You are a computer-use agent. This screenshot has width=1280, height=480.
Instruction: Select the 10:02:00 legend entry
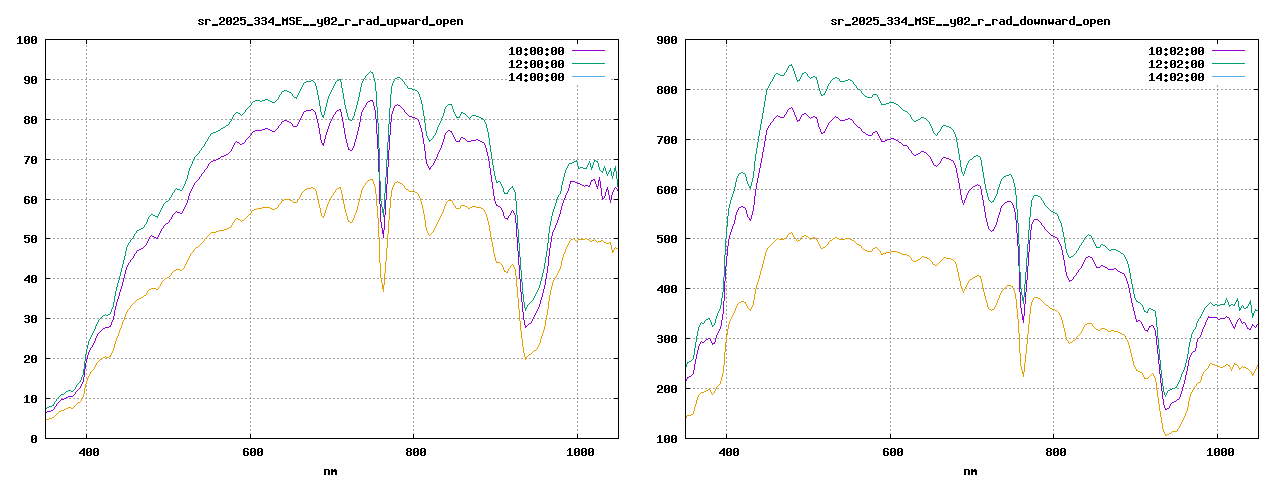tap(1177, 51)
